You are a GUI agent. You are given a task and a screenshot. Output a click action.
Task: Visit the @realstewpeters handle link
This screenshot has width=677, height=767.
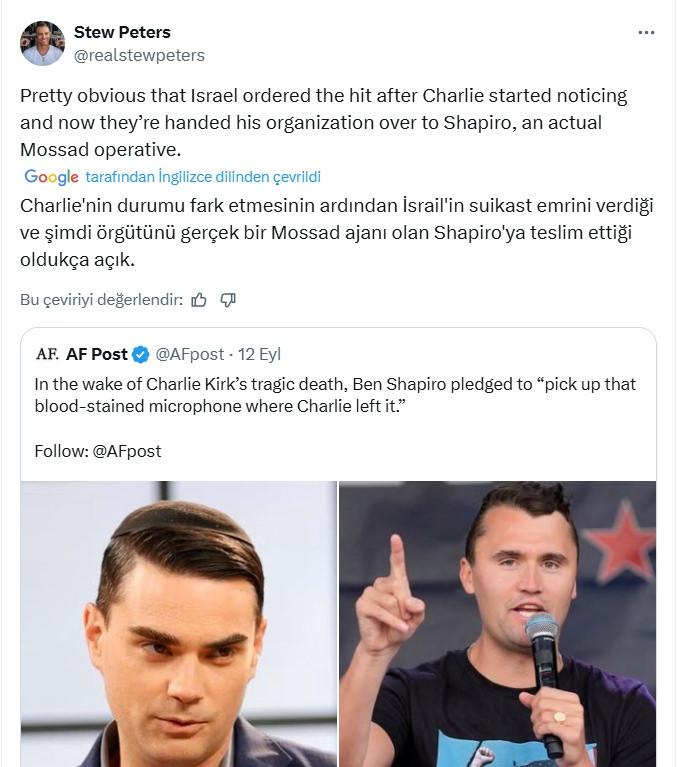point(139,55)
